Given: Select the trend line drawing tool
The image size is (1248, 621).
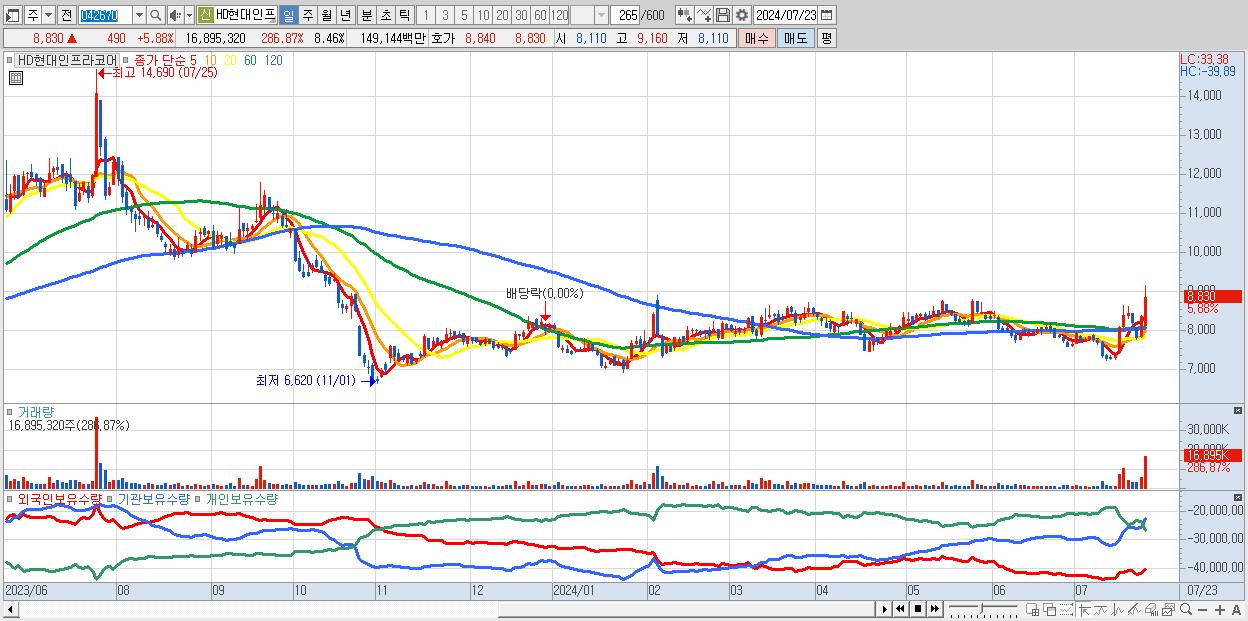Looking at the screenshot, I should click(1101, 609).
